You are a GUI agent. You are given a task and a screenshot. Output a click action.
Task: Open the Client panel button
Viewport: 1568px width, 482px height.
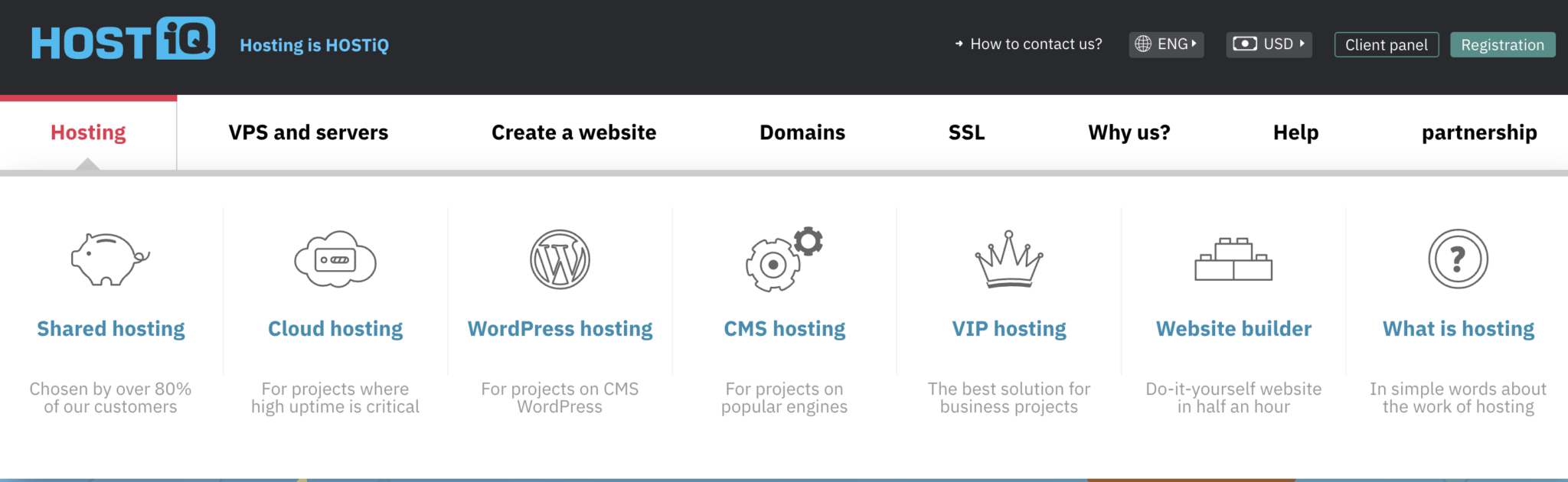(x=1386, y=45)
